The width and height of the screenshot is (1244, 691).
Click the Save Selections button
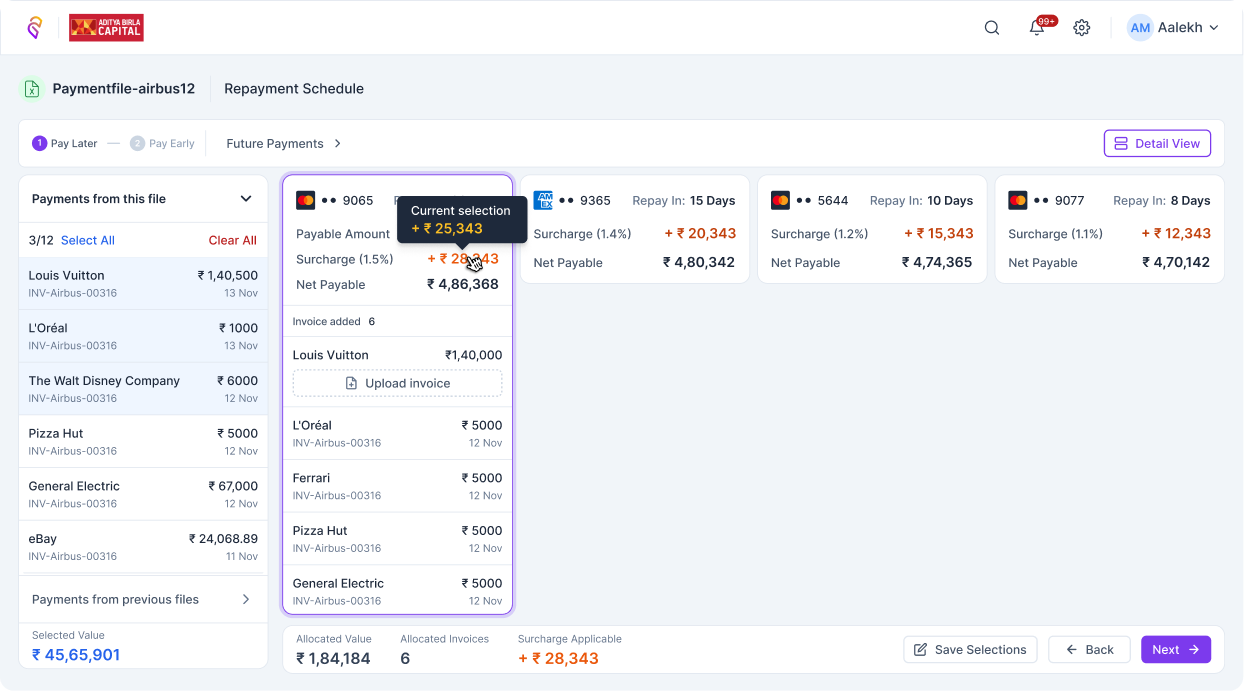(x=970, y=650)
